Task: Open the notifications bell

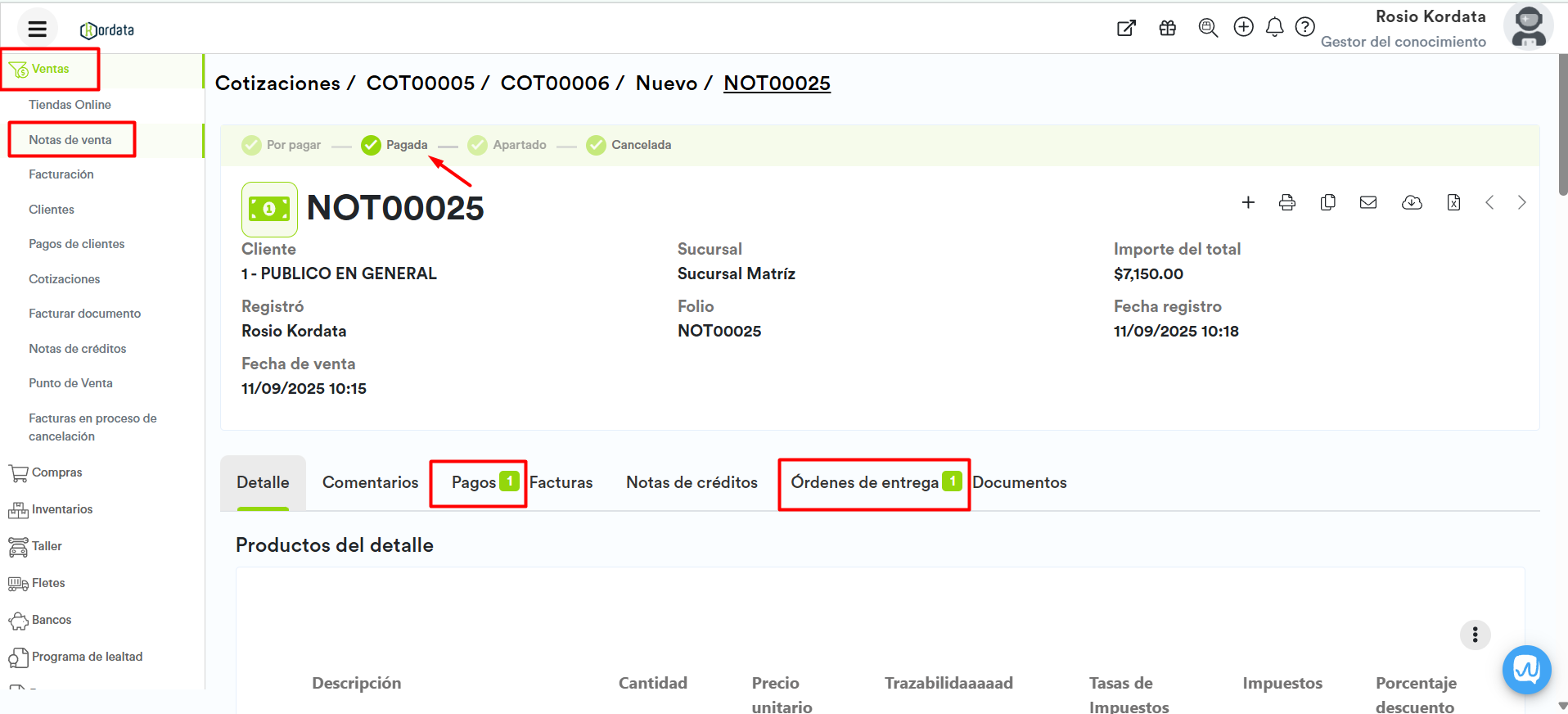Action: coord(1274,28)
